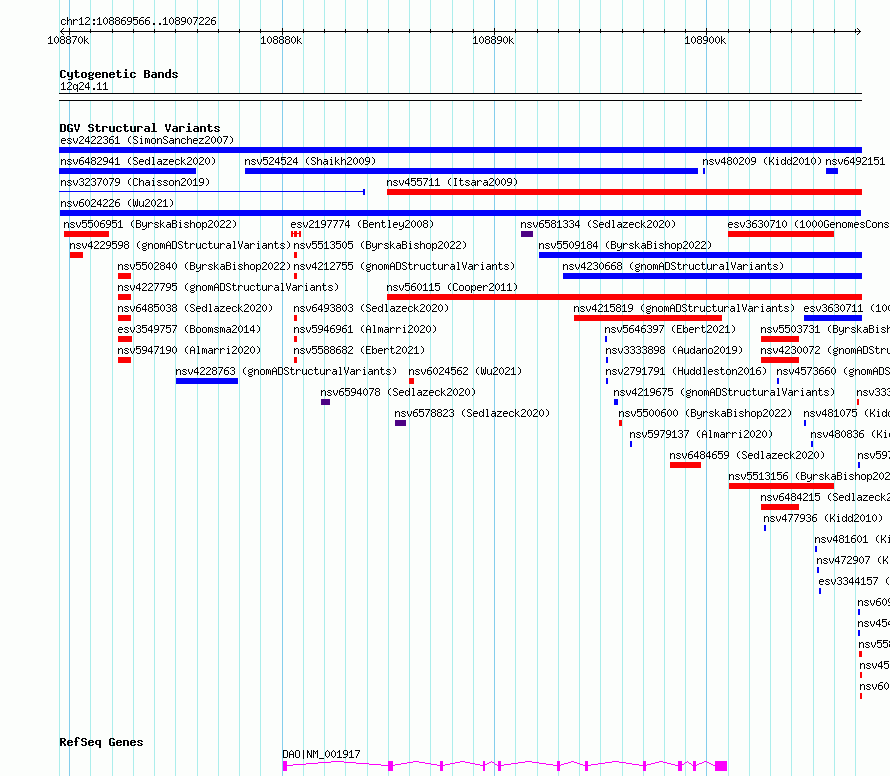The height and width of the screenshot is (776, 890).
Task: Open nsv5588682 (Ebert2021) label
Action: point(359,350)
